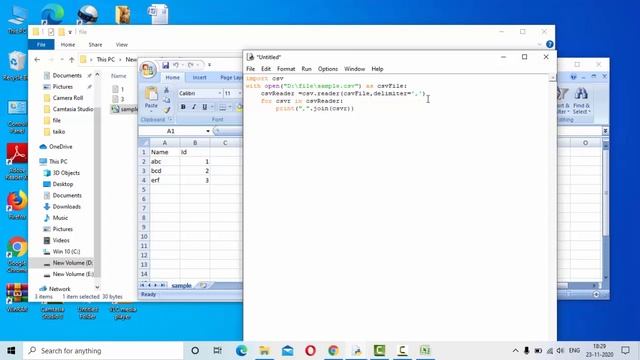The width and height of the screenshot is (640, 360).
Task: Open the Share tab in File Explorer
Action: click(95, 44)
